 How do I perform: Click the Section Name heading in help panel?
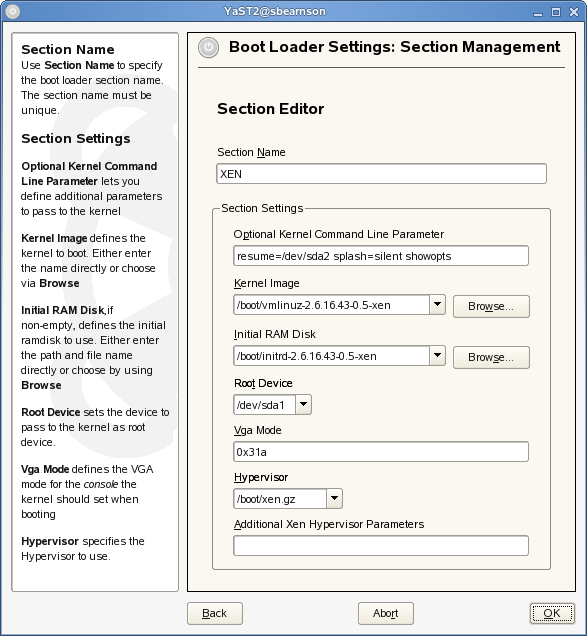[68, 49]
